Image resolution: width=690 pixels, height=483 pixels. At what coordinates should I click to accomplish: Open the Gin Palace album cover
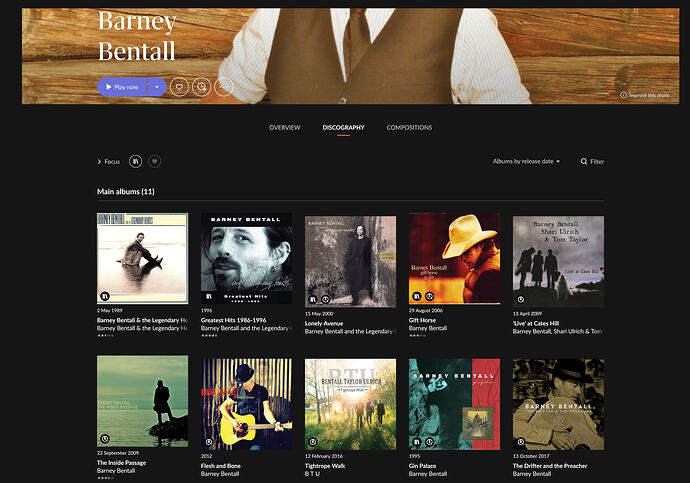(x=454, y=404)
